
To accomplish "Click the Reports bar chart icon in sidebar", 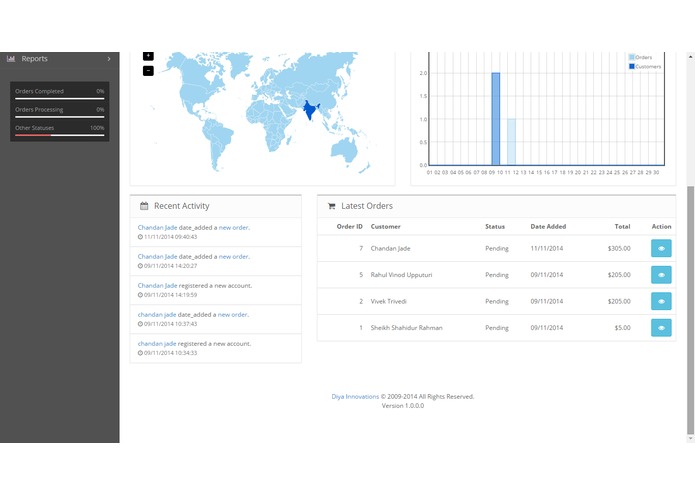I will click(11, 58).
